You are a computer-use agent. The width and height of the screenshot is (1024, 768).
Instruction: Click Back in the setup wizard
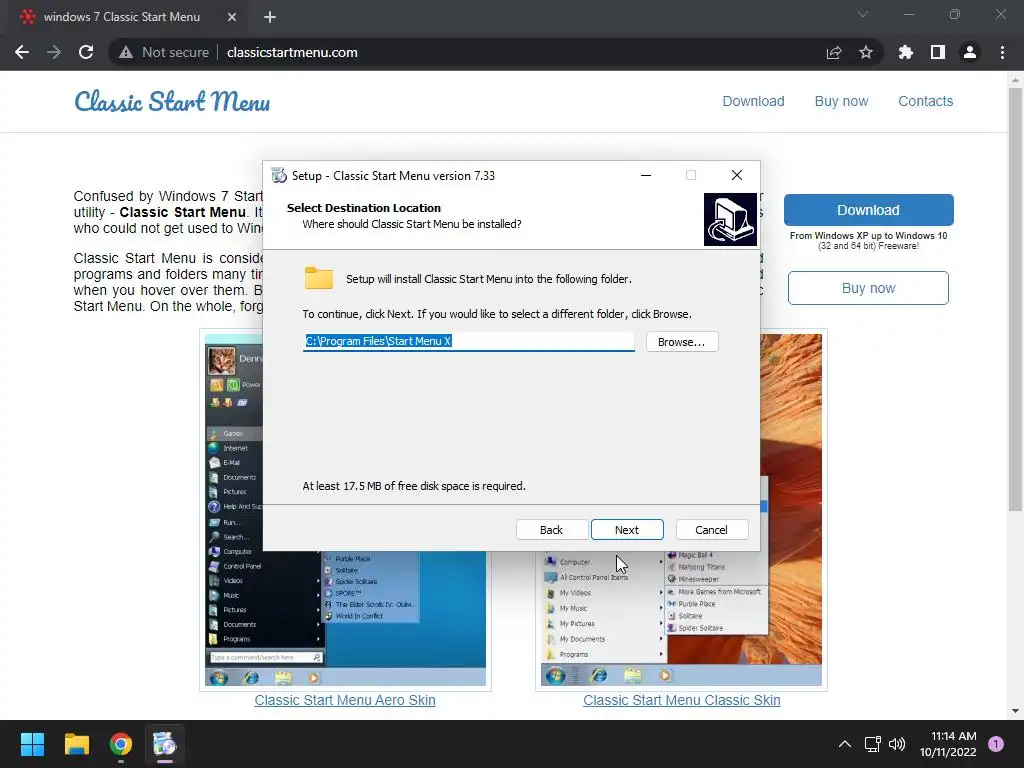551,530
